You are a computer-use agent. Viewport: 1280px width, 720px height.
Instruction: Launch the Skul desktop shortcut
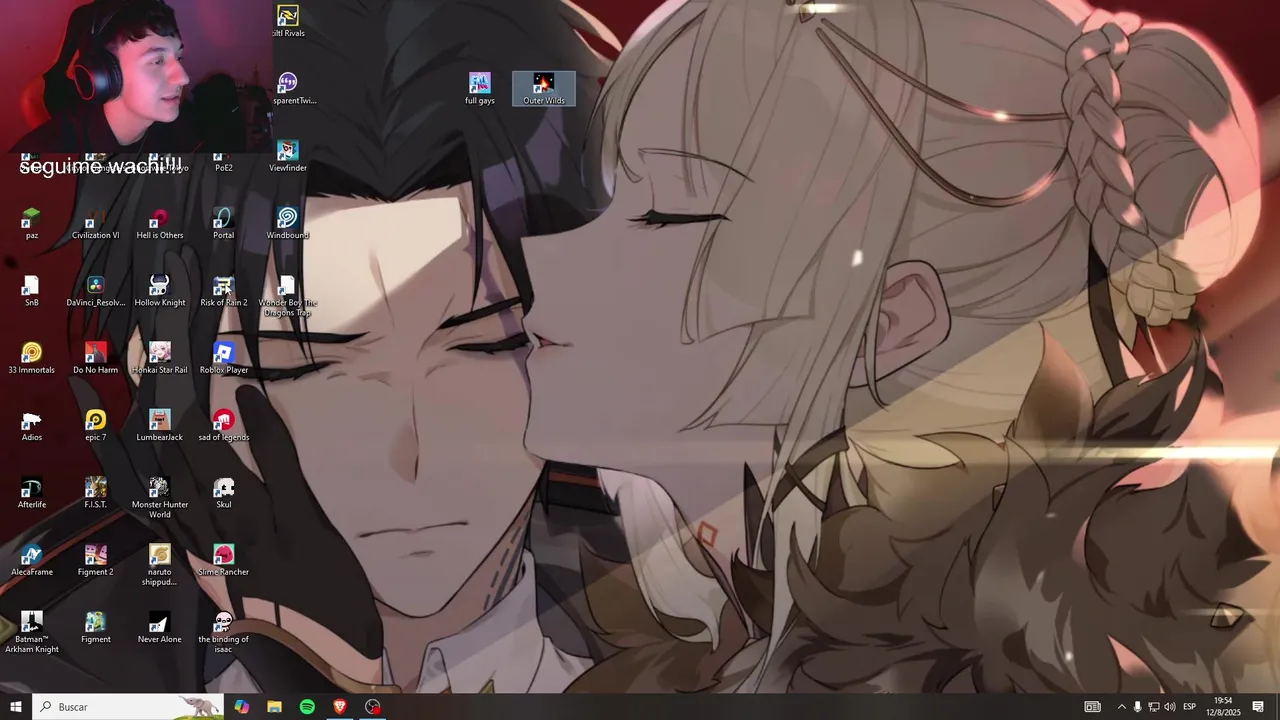224,493
